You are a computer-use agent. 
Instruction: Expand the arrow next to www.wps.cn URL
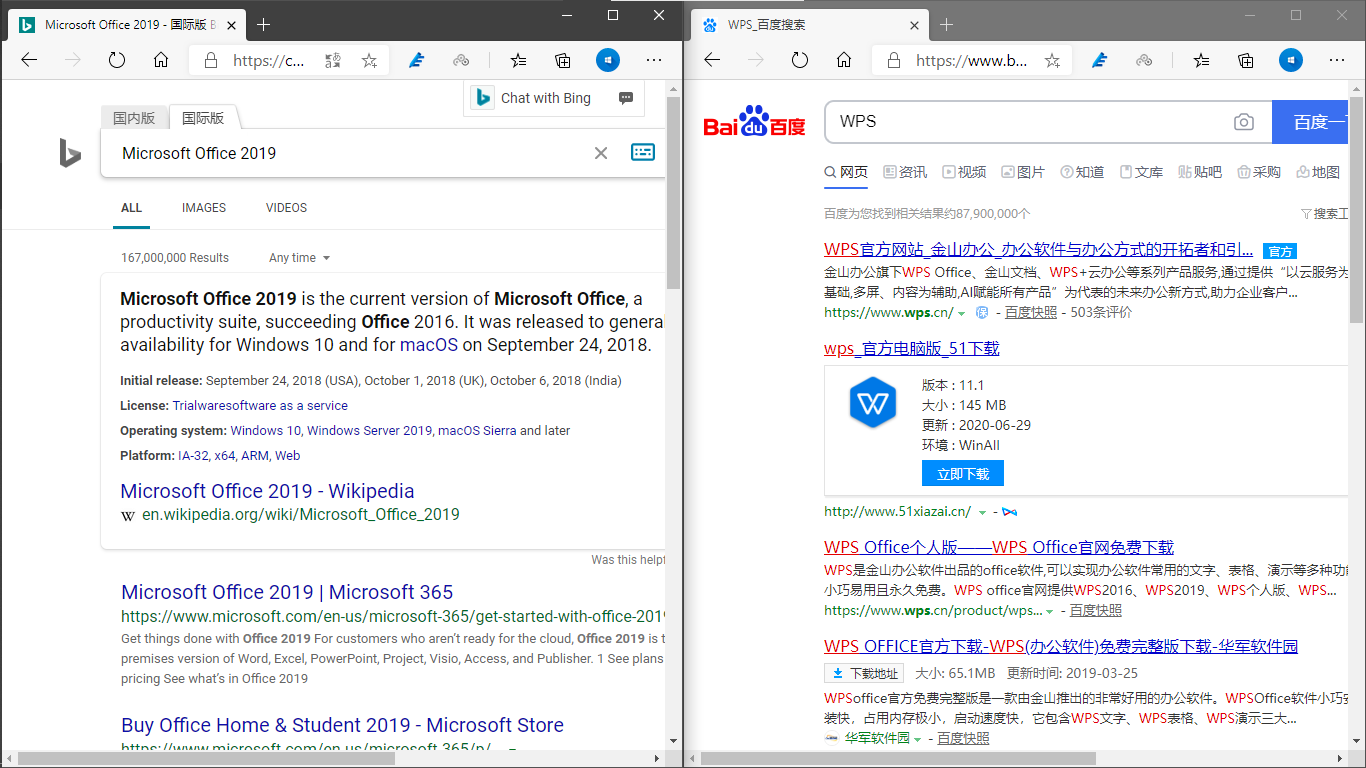[x=962, y=312]
